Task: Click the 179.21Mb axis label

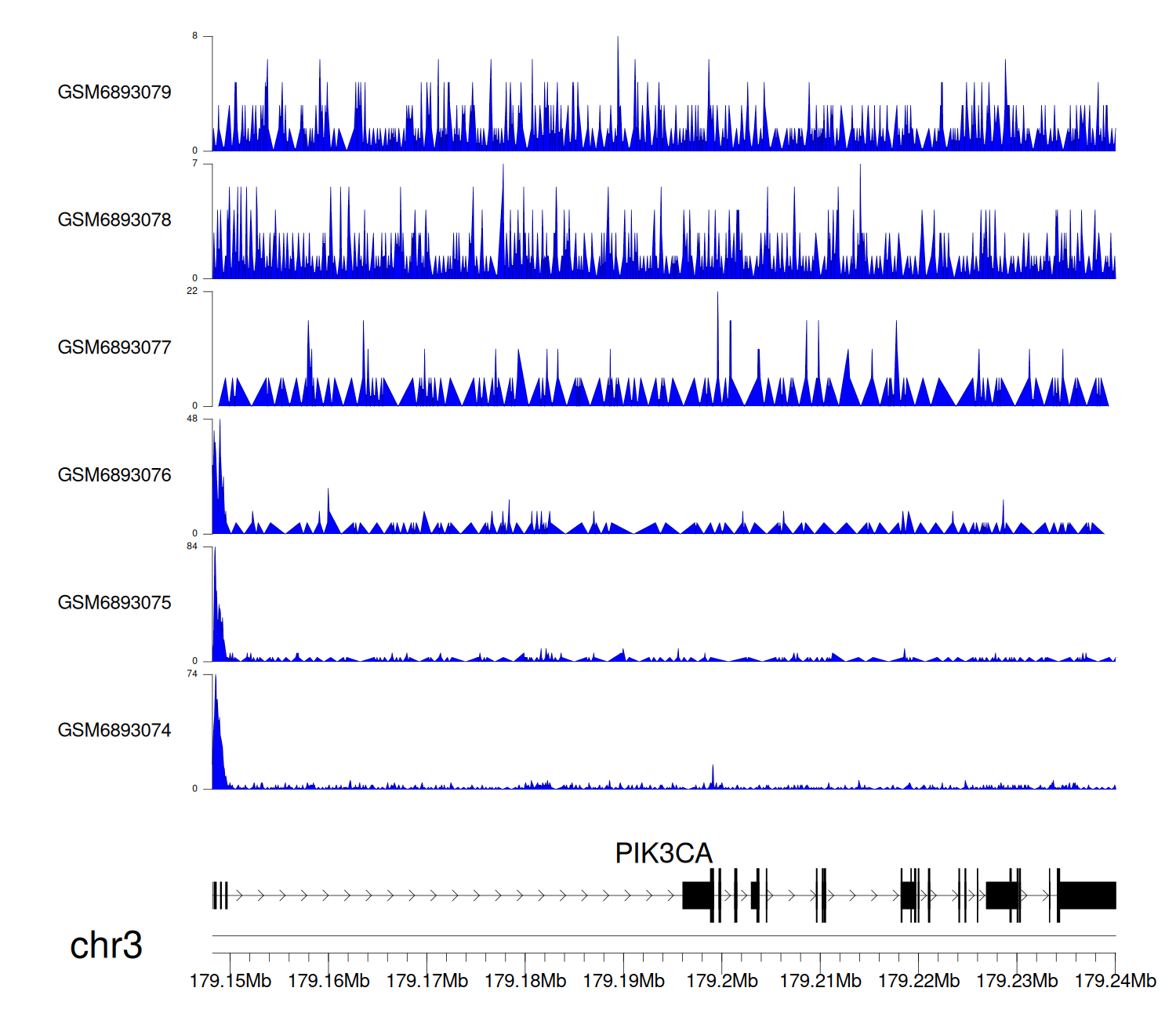Action: point(820,981)
